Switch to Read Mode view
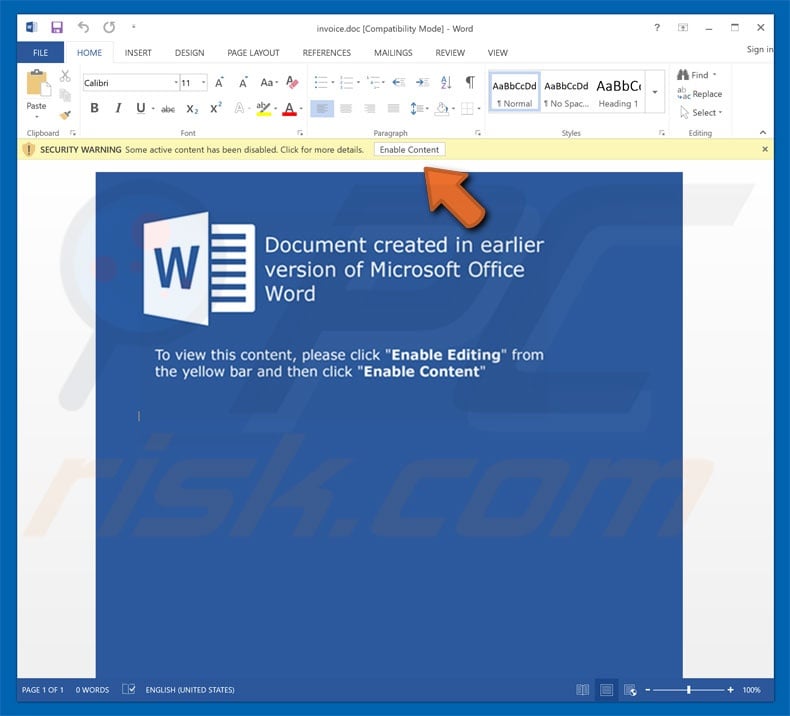The width and height of the screenshot is (790, 716). coord(582,690)
